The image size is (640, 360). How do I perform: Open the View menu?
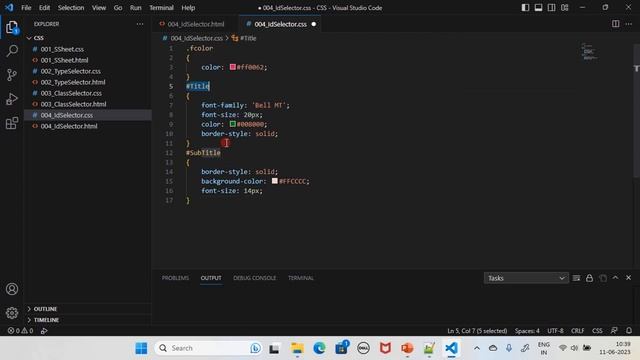tap(99, 8)
